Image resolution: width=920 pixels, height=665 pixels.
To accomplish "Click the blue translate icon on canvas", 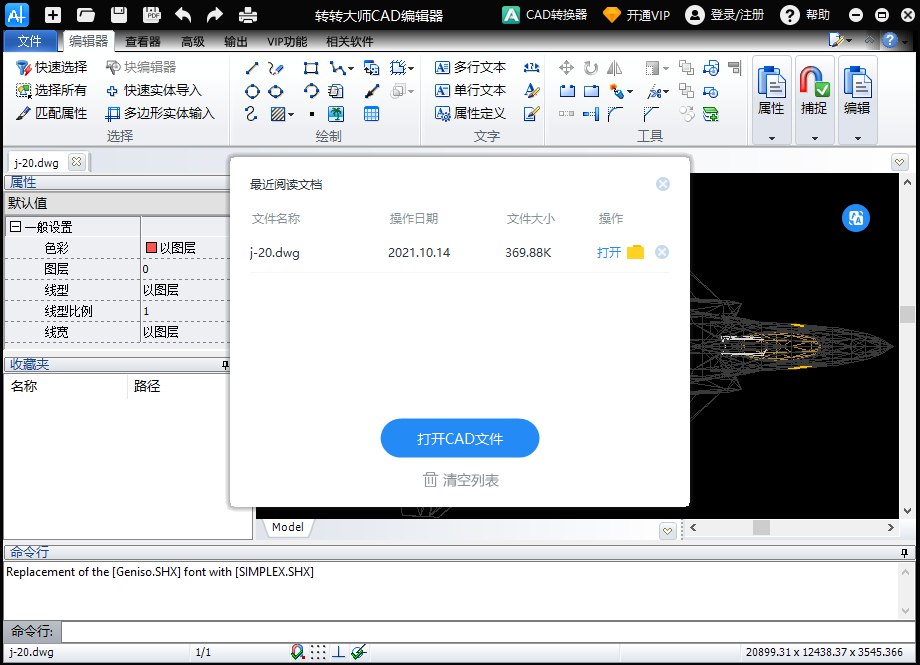I will click(x=856, y=218).
